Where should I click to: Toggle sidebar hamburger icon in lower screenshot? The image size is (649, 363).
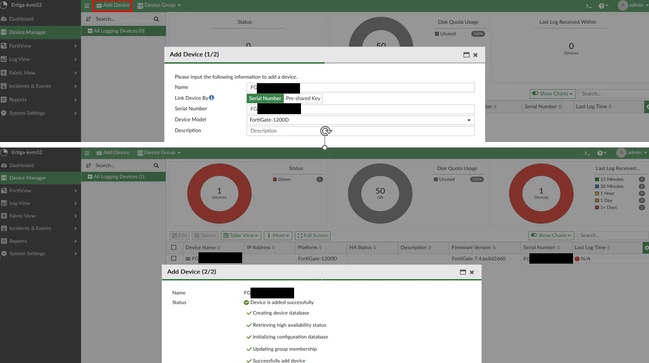tap(87, 153)
